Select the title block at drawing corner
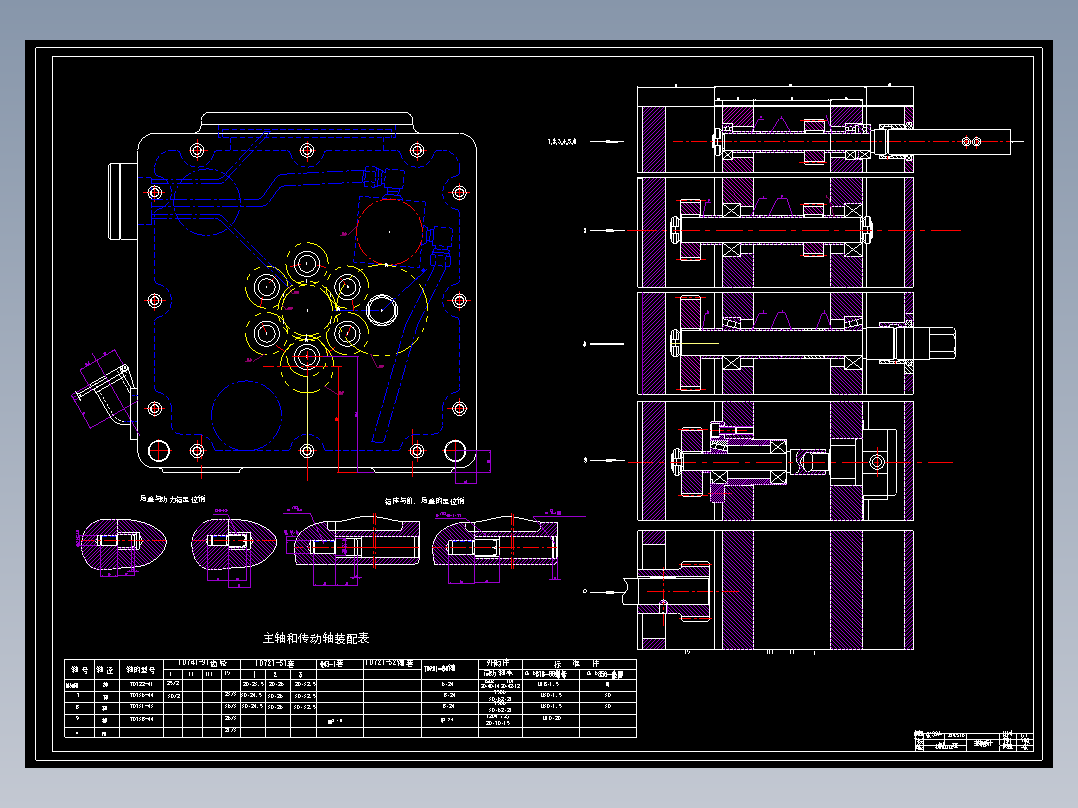1078x808 pixels. pos(974,741)
